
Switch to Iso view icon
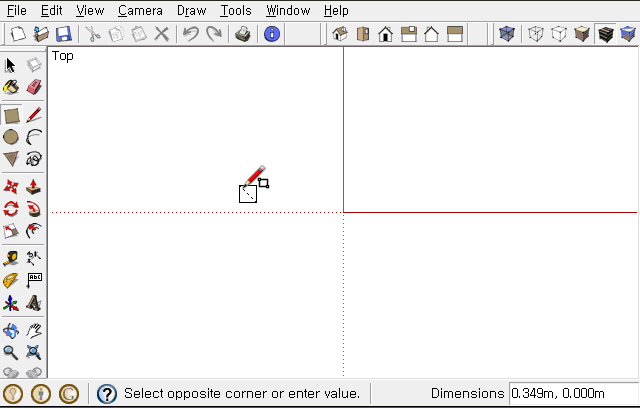coord(340,34)
